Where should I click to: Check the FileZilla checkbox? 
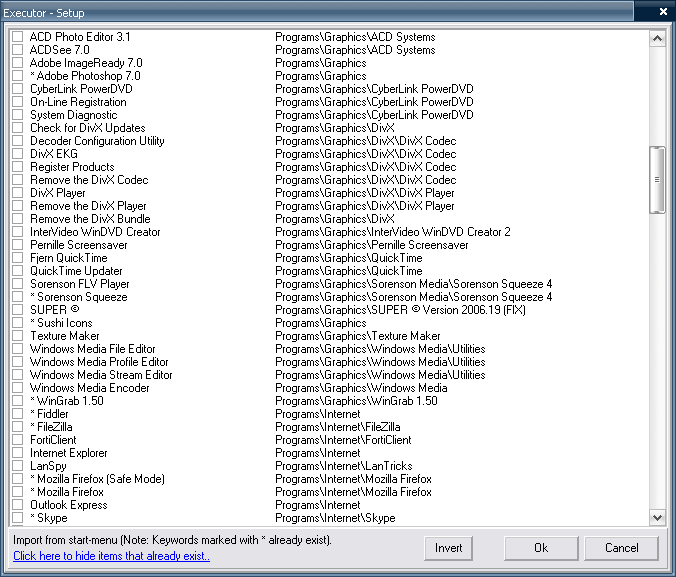[x=18, y=426]
